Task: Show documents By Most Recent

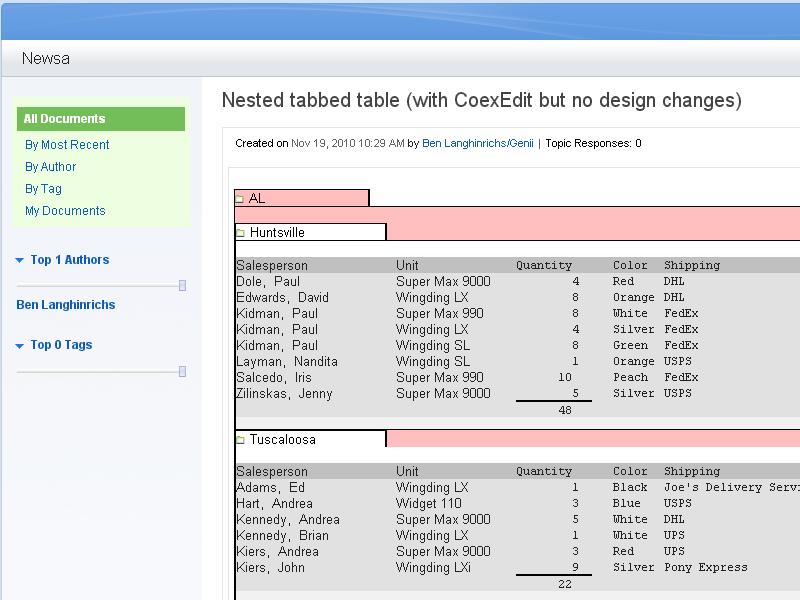Action: 67,145
